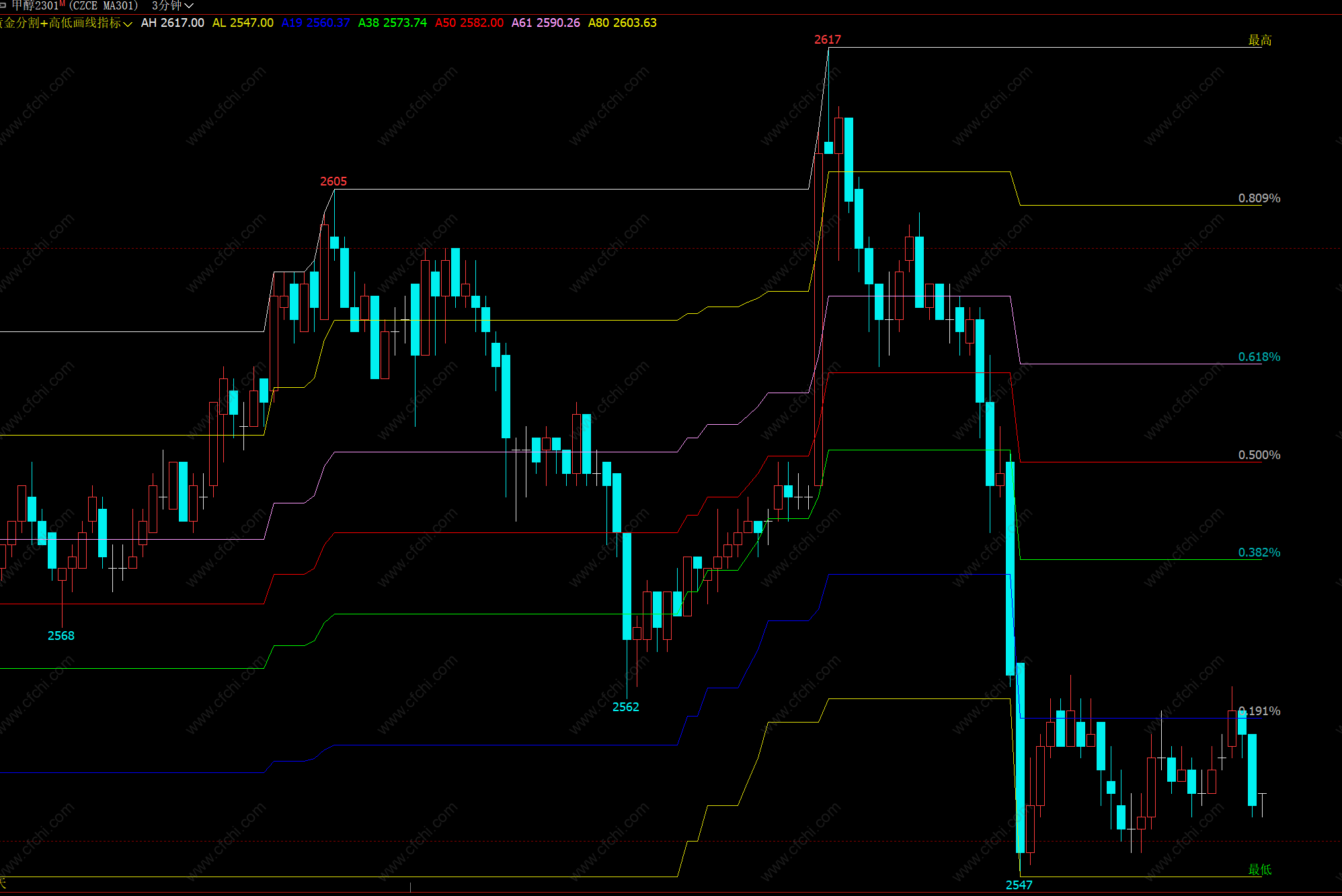
Task: Click the red M marker beside 甲醇2301
Action: tap(62, 3)
